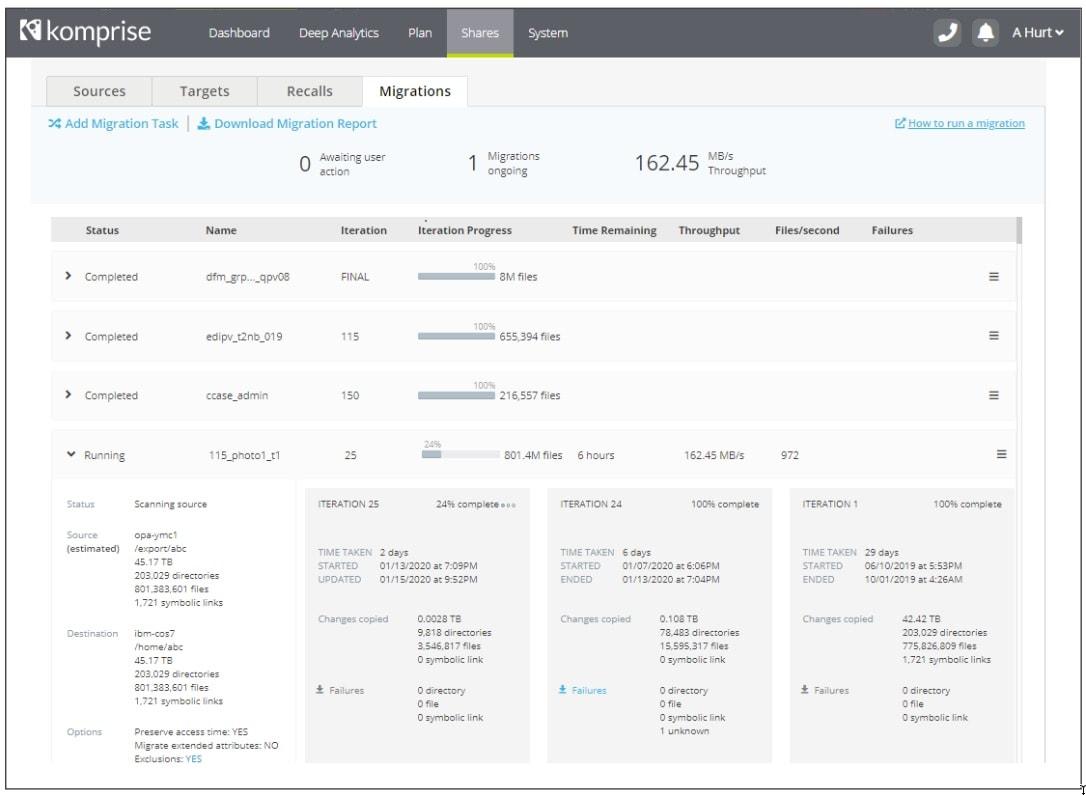Click Add Migration Task

tap(113, 124)
